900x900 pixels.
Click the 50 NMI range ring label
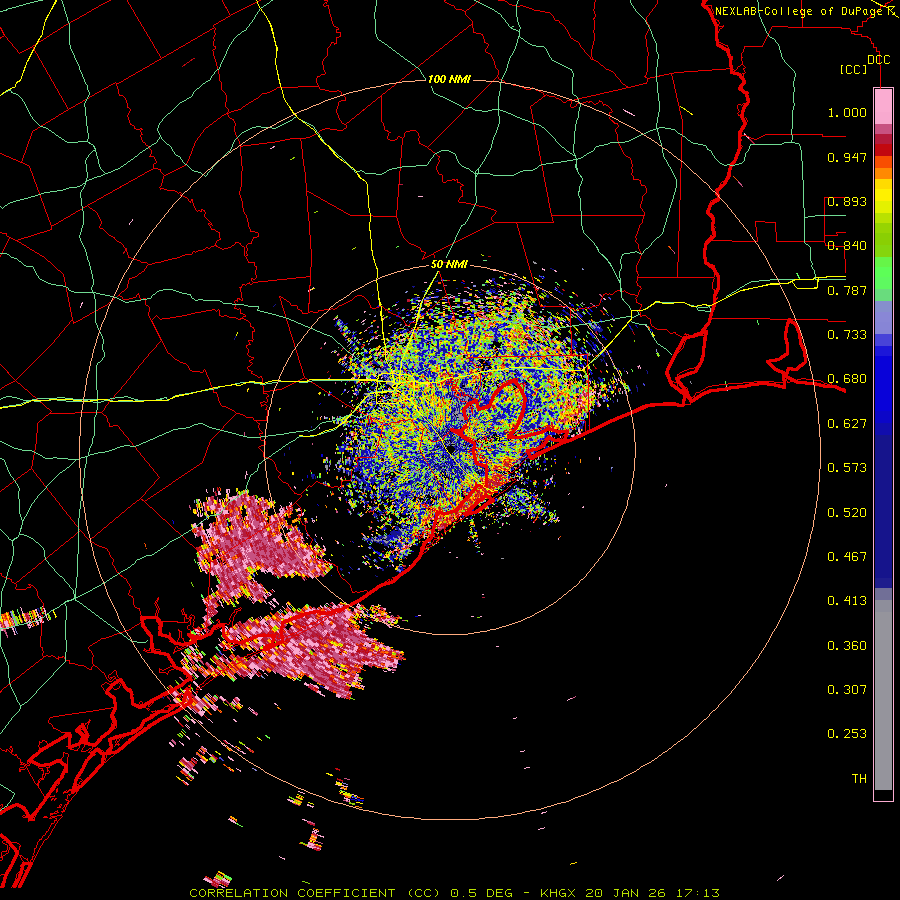pos(449,264)
